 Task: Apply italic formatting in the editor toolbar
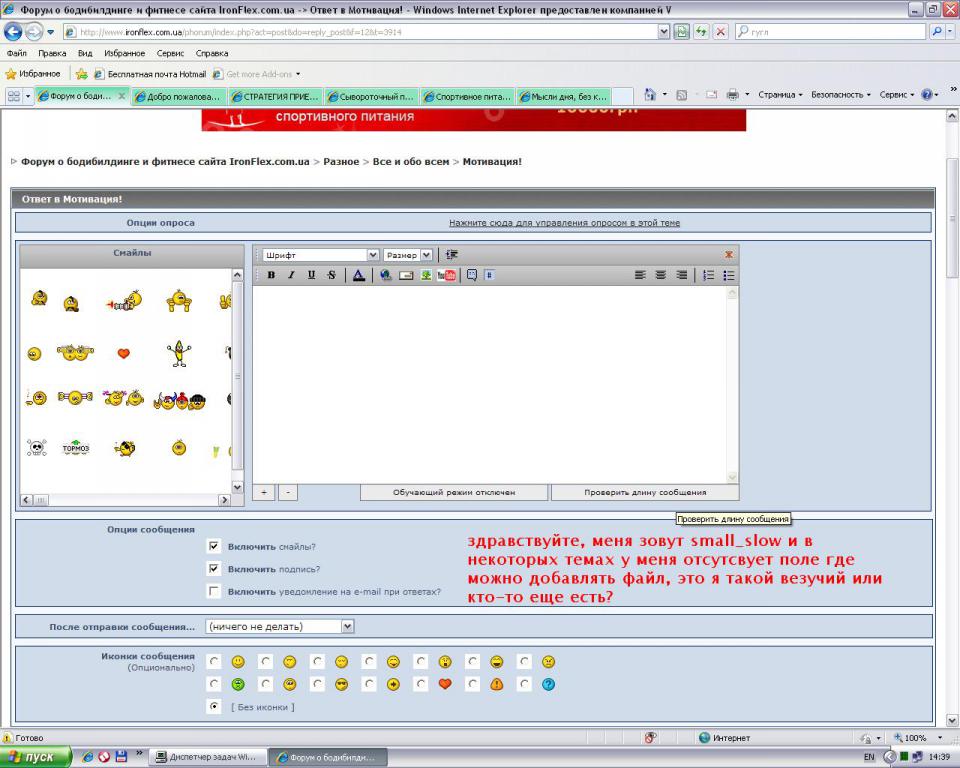click(291, 275)
